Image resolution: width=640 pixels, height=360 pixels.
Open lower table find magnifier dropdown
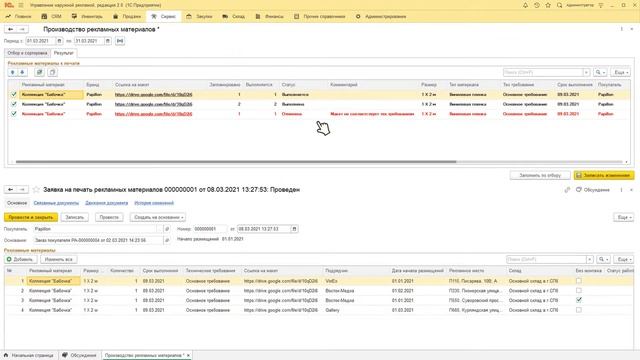click(603, 259)
